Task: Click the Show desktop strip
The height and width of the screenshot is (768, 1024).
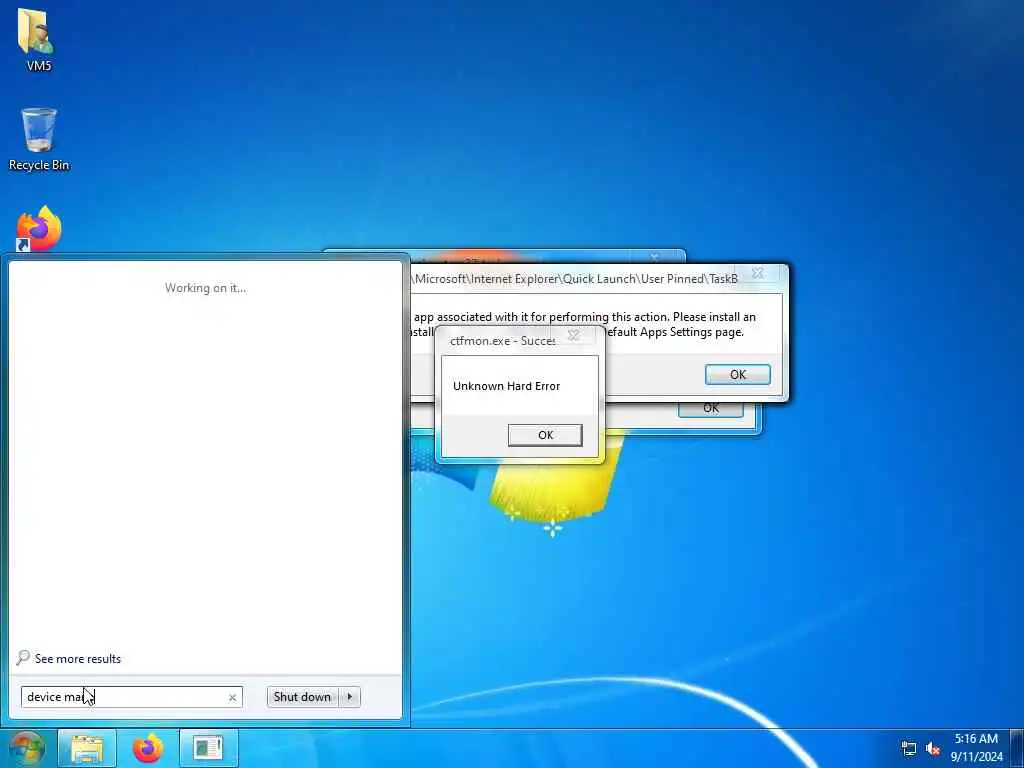Action: [1017, 748]
